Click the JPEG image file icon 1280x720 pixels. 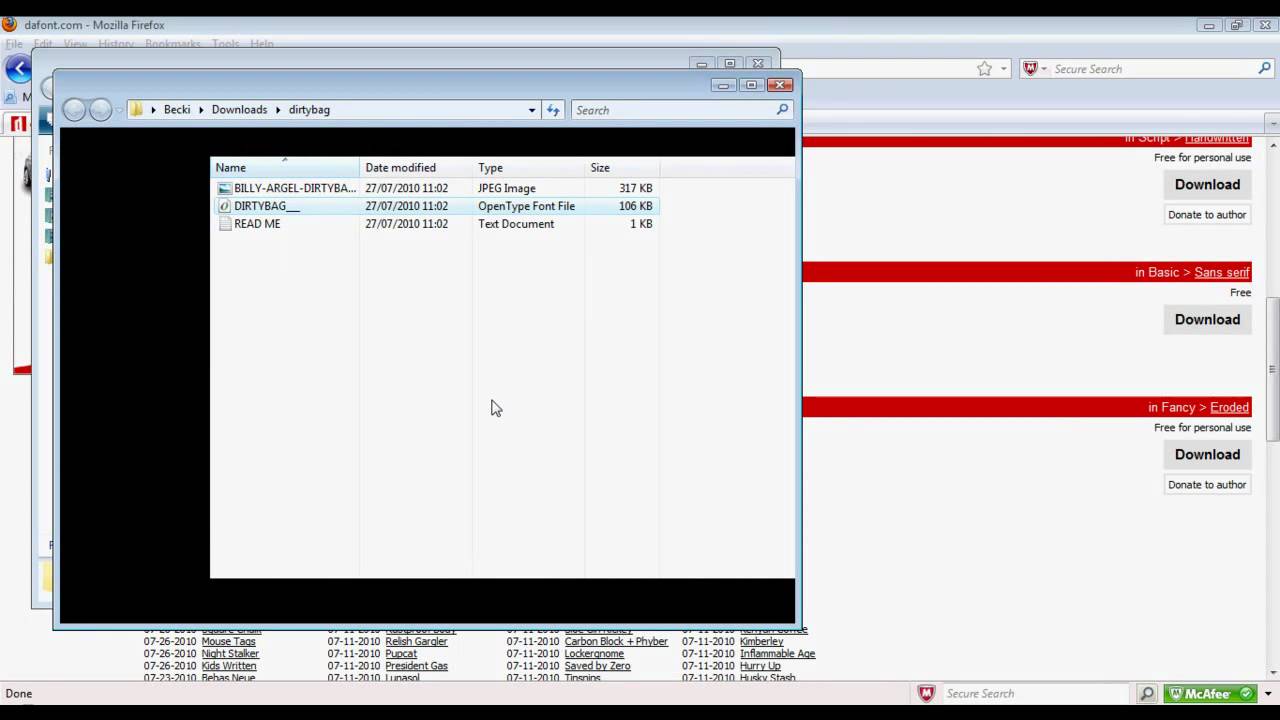[225, 188]
